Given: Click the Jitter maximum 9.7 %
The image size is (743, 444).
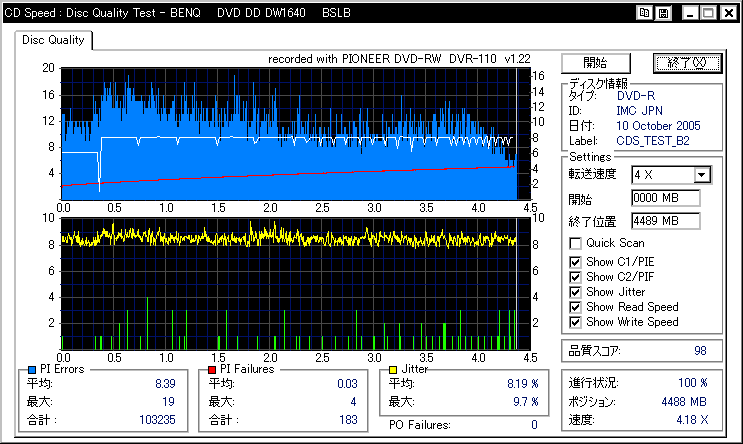Looking at the screenshot, I should click(526, 402).
